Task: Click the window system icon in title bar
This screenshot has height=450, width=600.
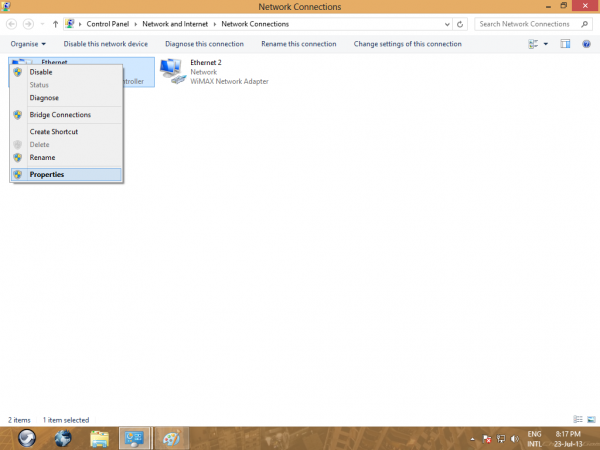Action: coord(6,6)
